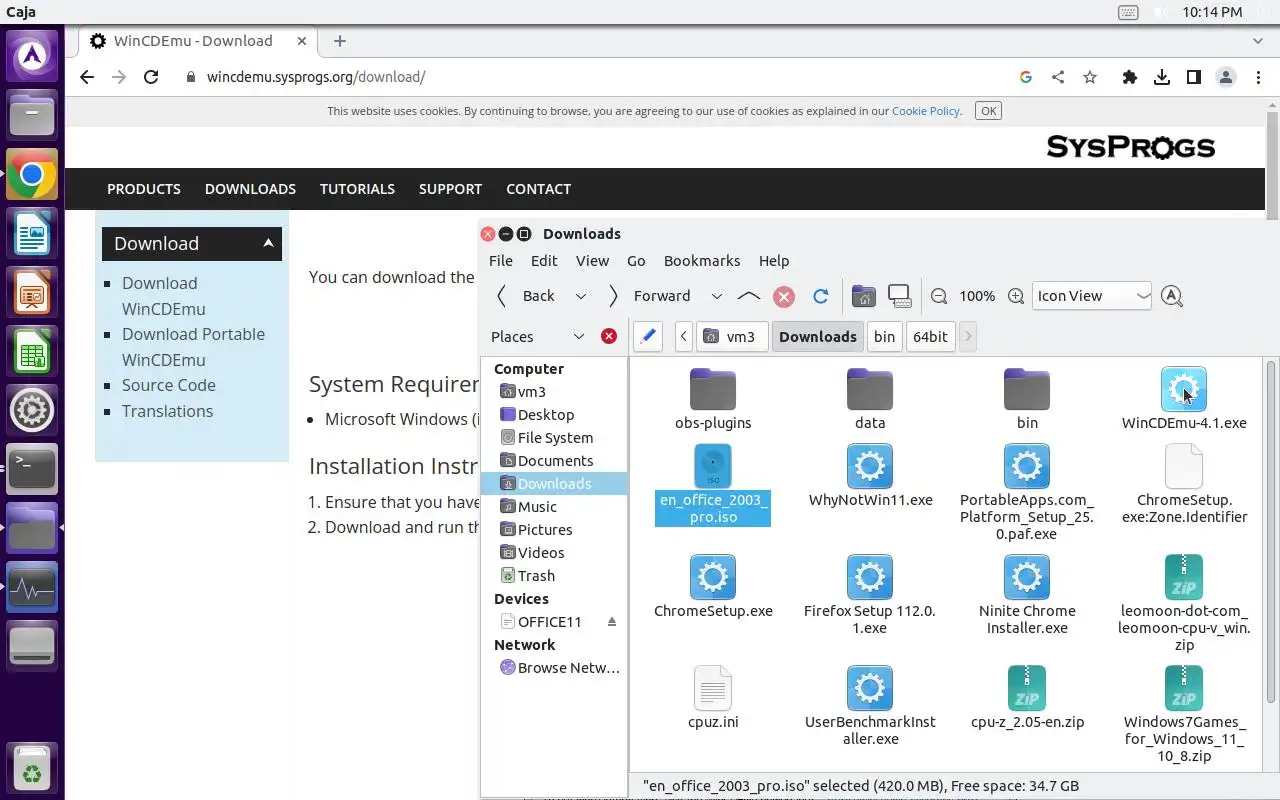
Task: Reload the WinCDEmu browser page
Action: pos(151,77)
